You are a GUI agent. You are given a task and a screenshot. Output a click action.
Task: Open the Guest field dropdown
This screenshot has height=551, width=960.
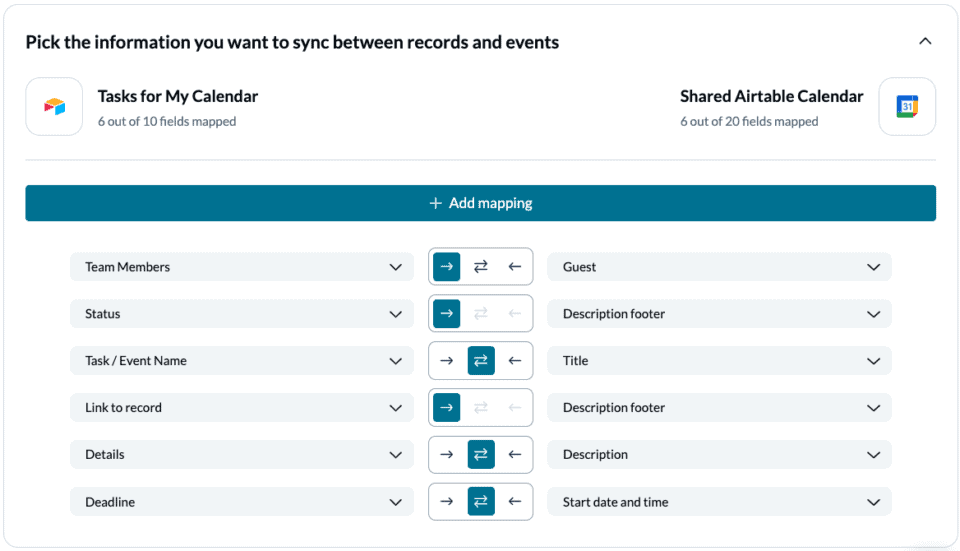(x=719, y=267)
